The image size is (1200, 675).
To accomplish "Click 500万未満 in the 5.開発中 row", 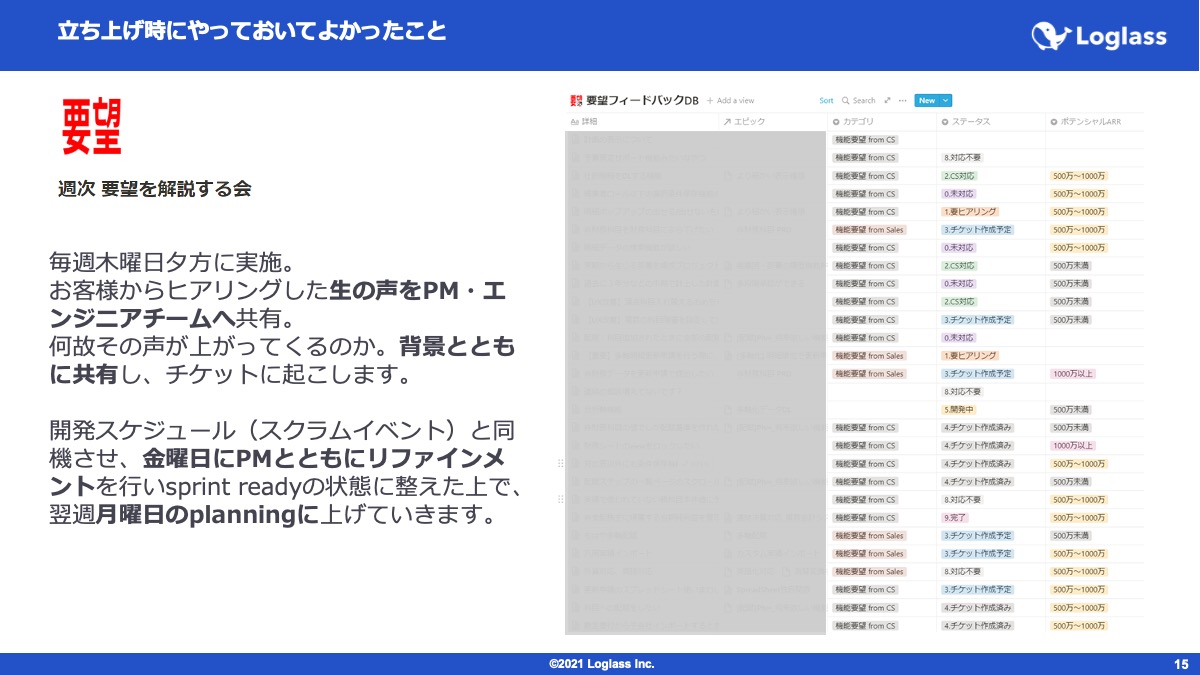I will tap(1070, 410).
